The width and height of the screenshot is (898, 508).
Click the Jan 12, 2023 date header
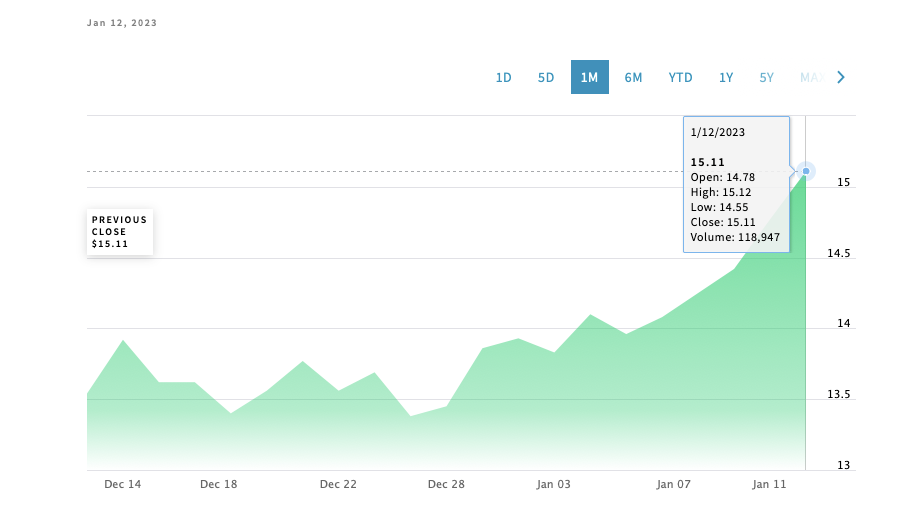[x=122, y=23]
